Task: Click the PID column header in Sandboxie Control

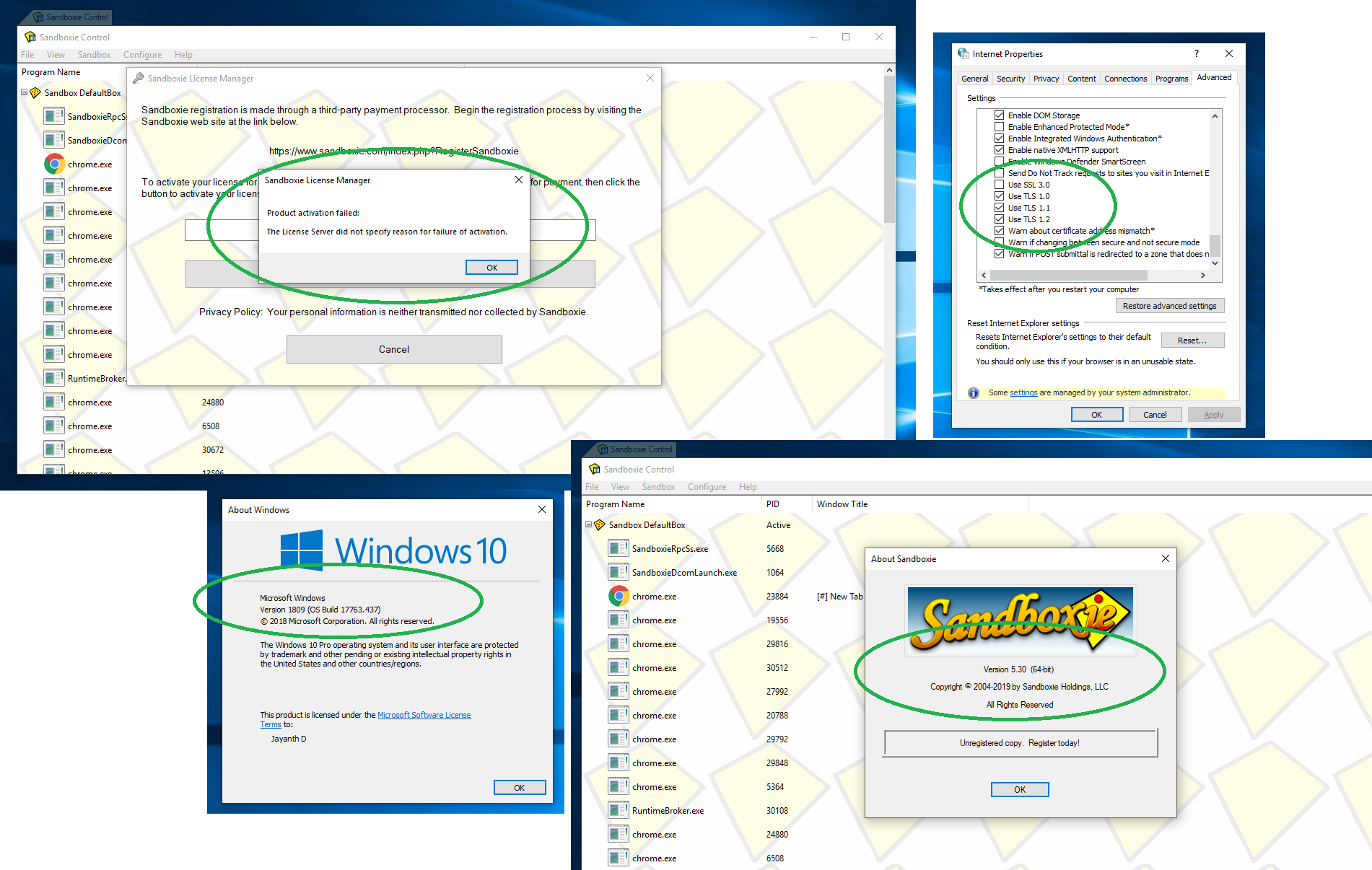Action: (785, 504)
